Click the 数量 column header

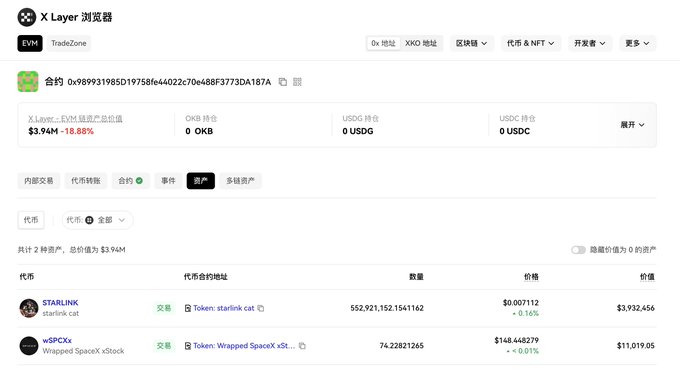416,277
